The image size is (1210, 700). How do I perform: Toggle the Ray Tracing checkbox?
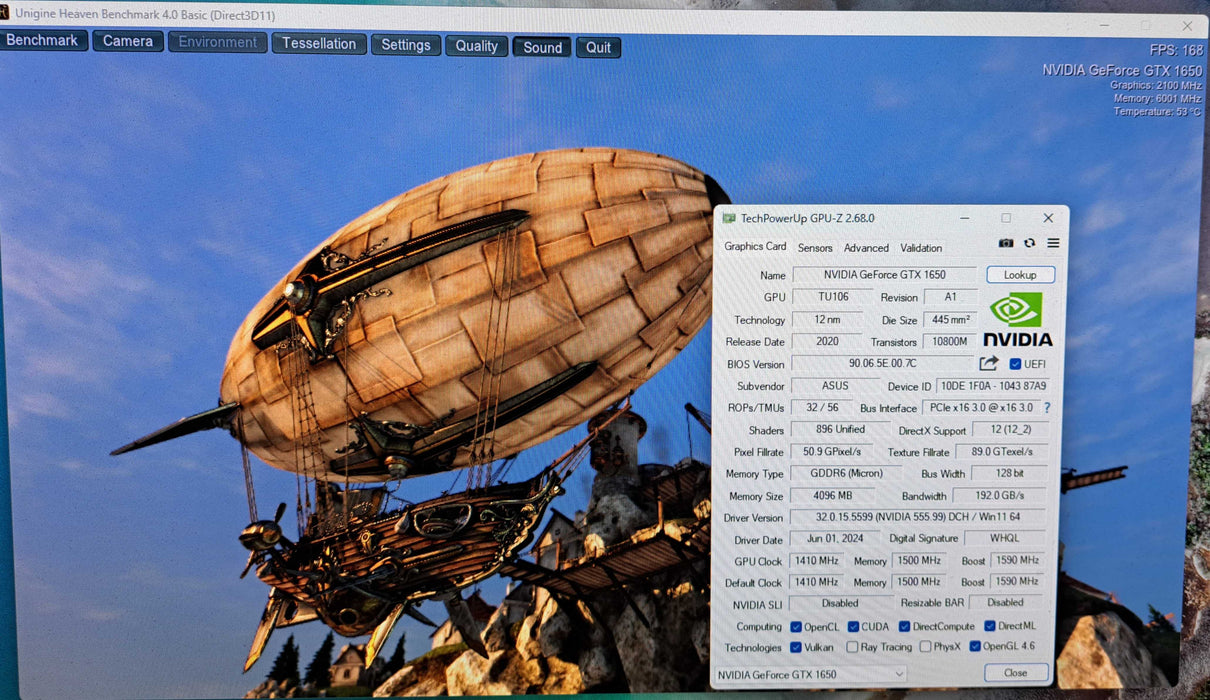(x=852, y=647)
